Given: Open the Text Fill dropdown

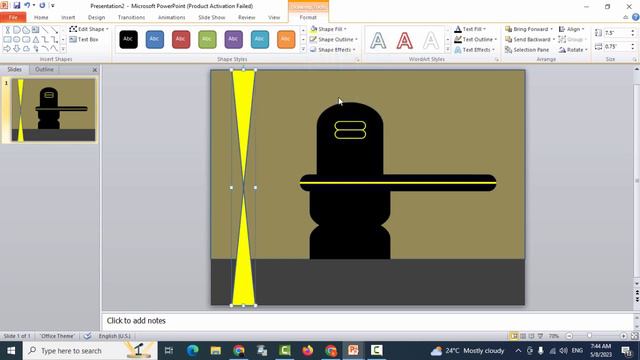Looking at the screenshot, I should (x=470, y=29).
